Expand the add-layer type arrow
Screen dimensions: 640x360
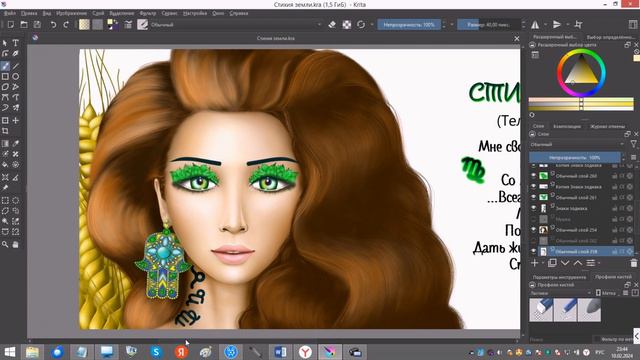(543, 263)
